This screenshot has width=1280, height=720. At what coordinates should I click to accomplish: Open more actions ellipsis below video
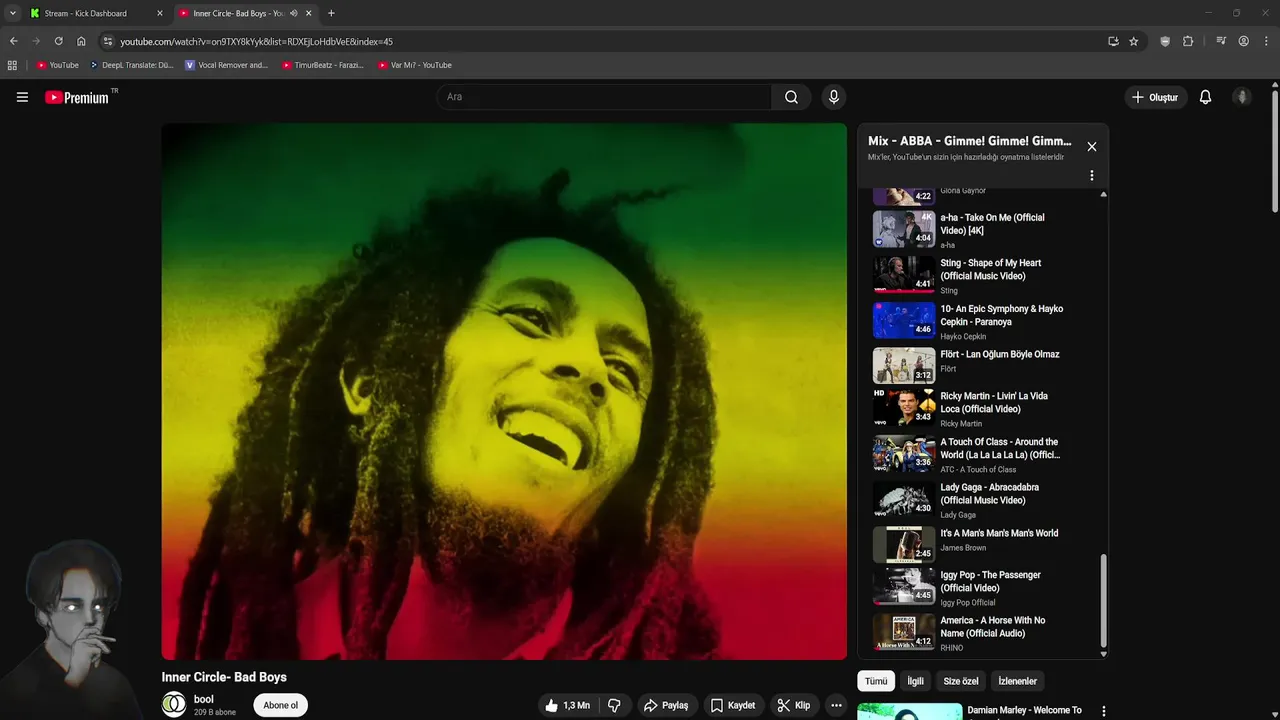pyautogui.click(x=836, y=705)
